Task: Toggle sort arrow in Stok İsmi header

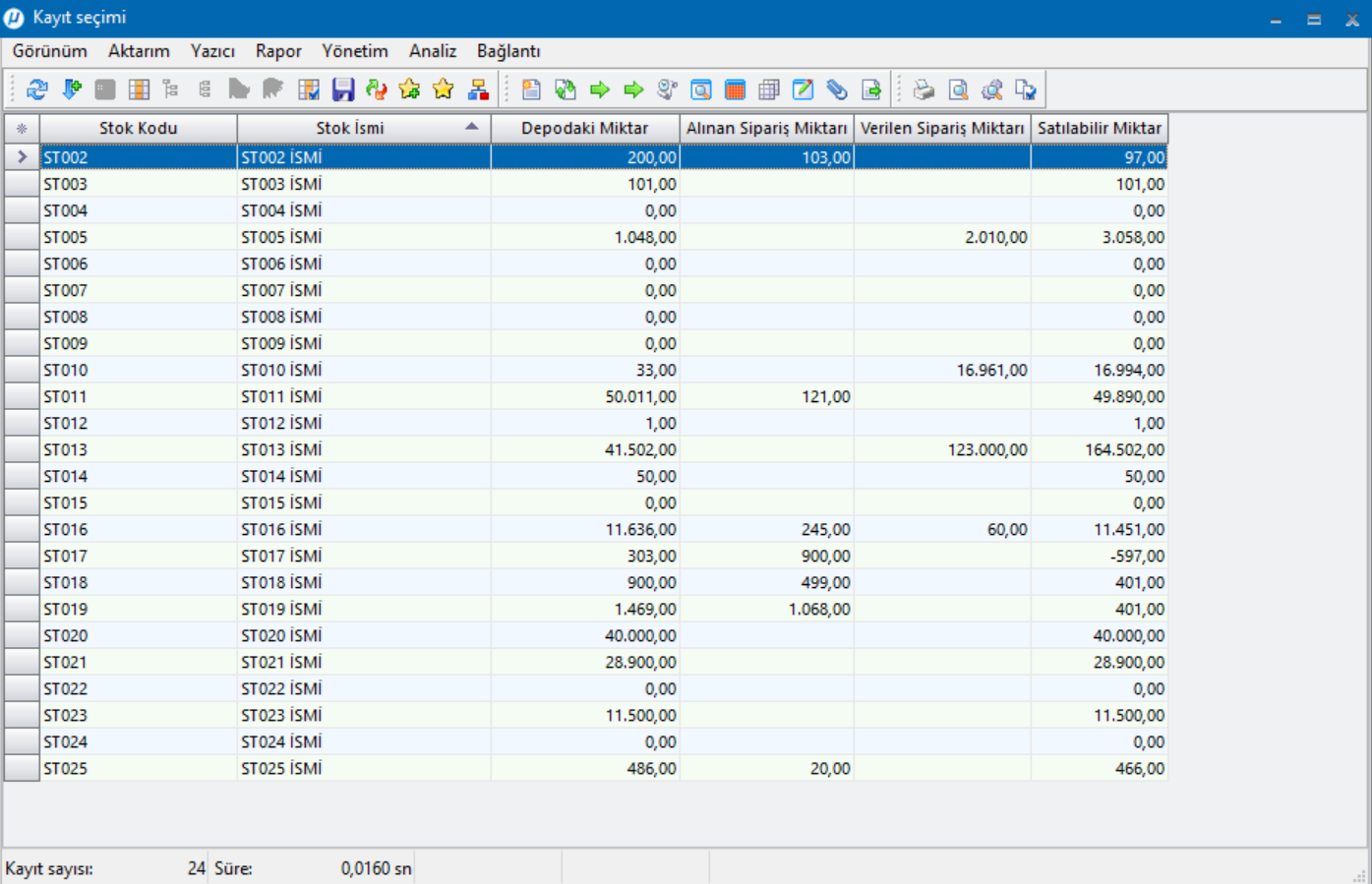Action: [x=472, y=127]
